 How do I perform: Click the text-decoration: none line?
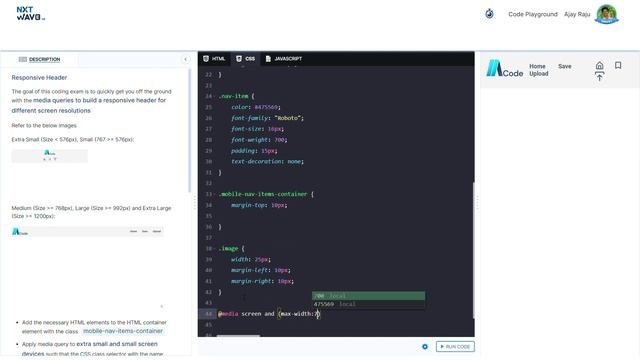point(267,162)
